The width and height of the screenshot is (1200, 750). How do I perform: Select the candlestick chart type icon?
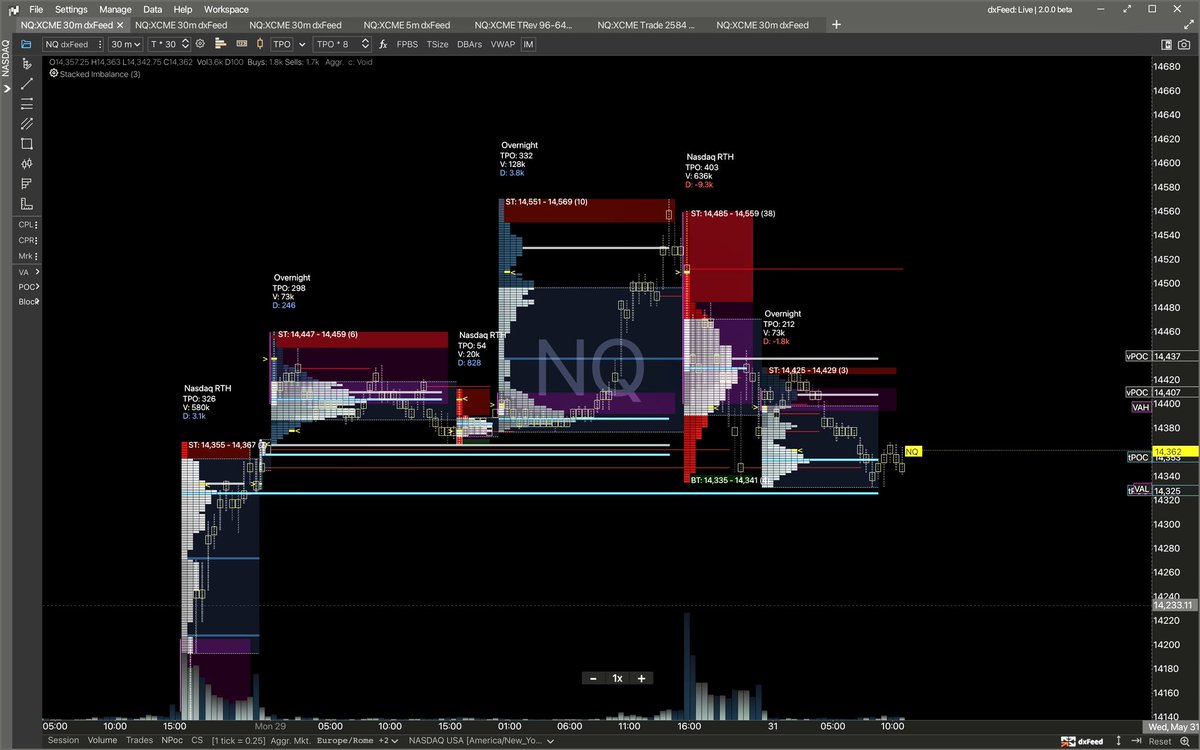(260, 44)
